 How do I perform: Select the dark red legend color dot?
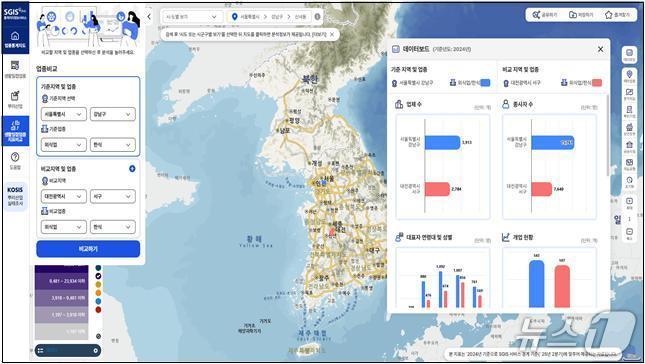click(x=98, y=310)
